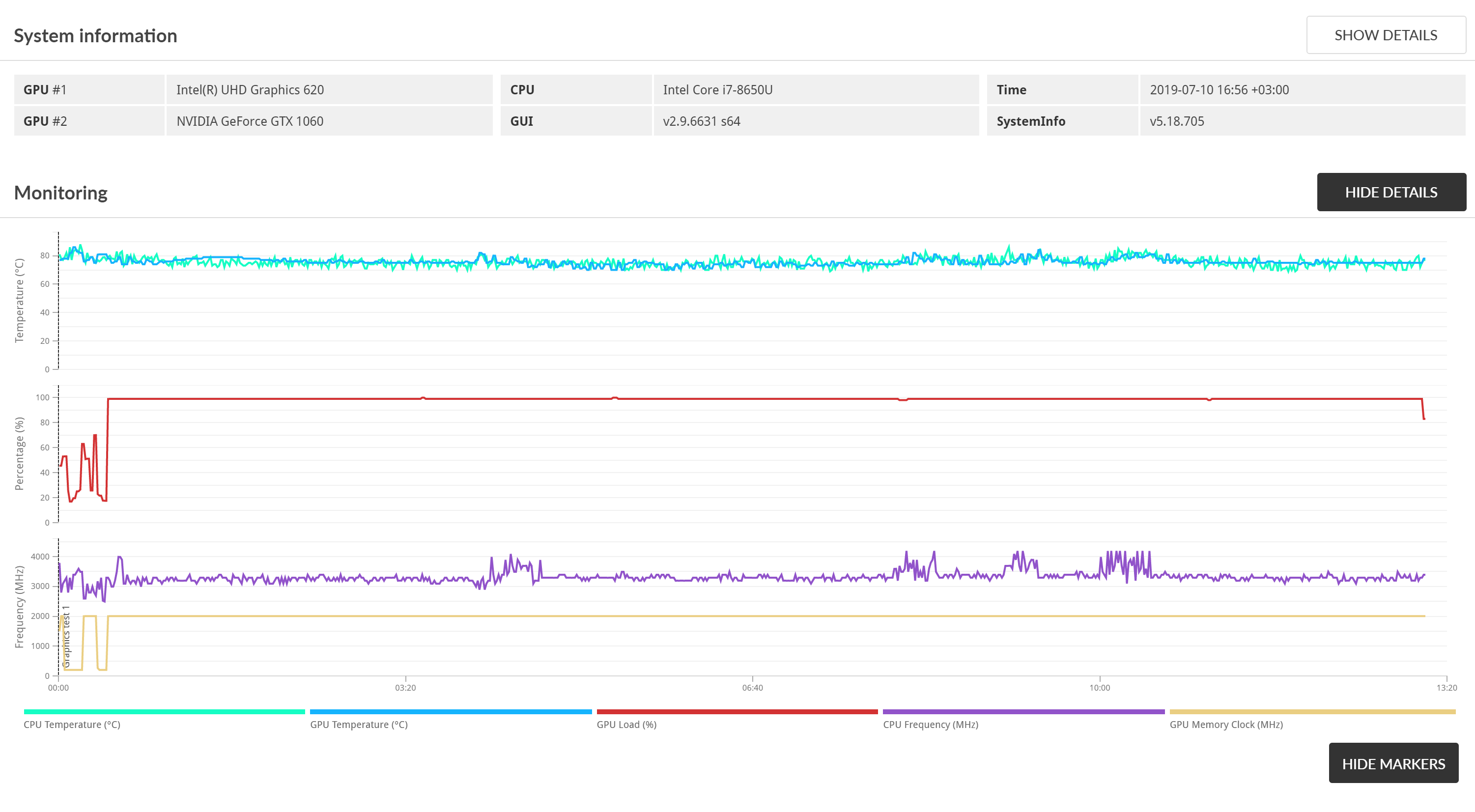Click the HIDE DETAILS button in Monitoring
The image size is (1475, 812).
[x=1391, y=192]
